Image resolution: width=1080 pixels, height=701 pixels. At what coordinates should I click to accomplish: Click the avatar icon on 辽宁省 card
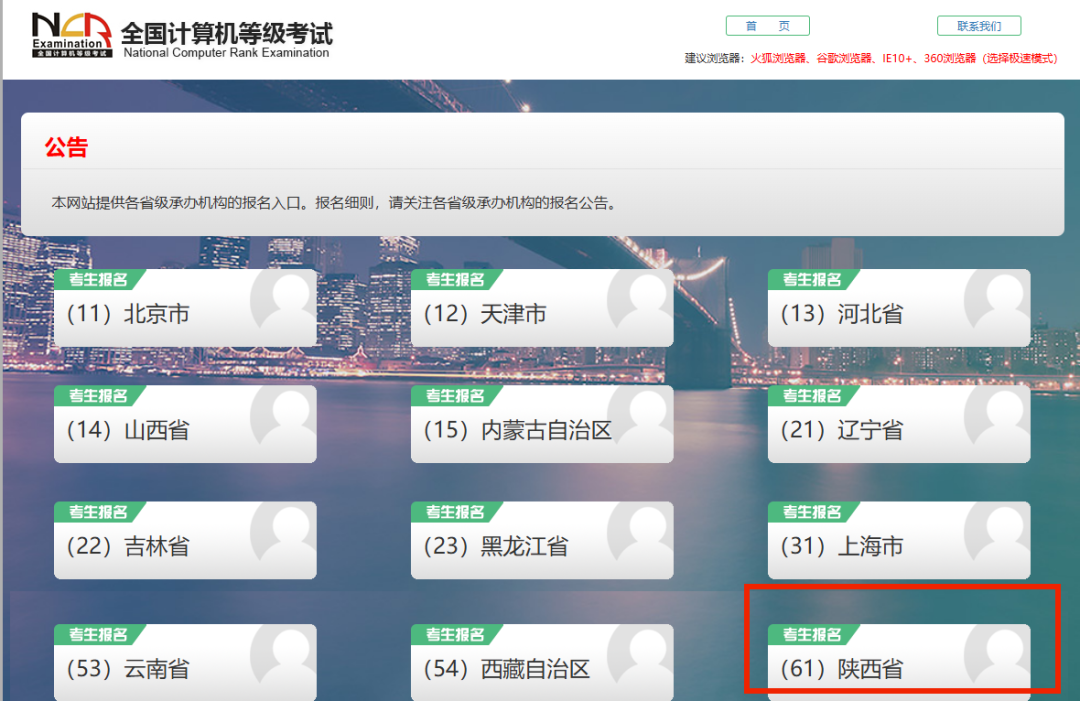click(x=997, y=417)
